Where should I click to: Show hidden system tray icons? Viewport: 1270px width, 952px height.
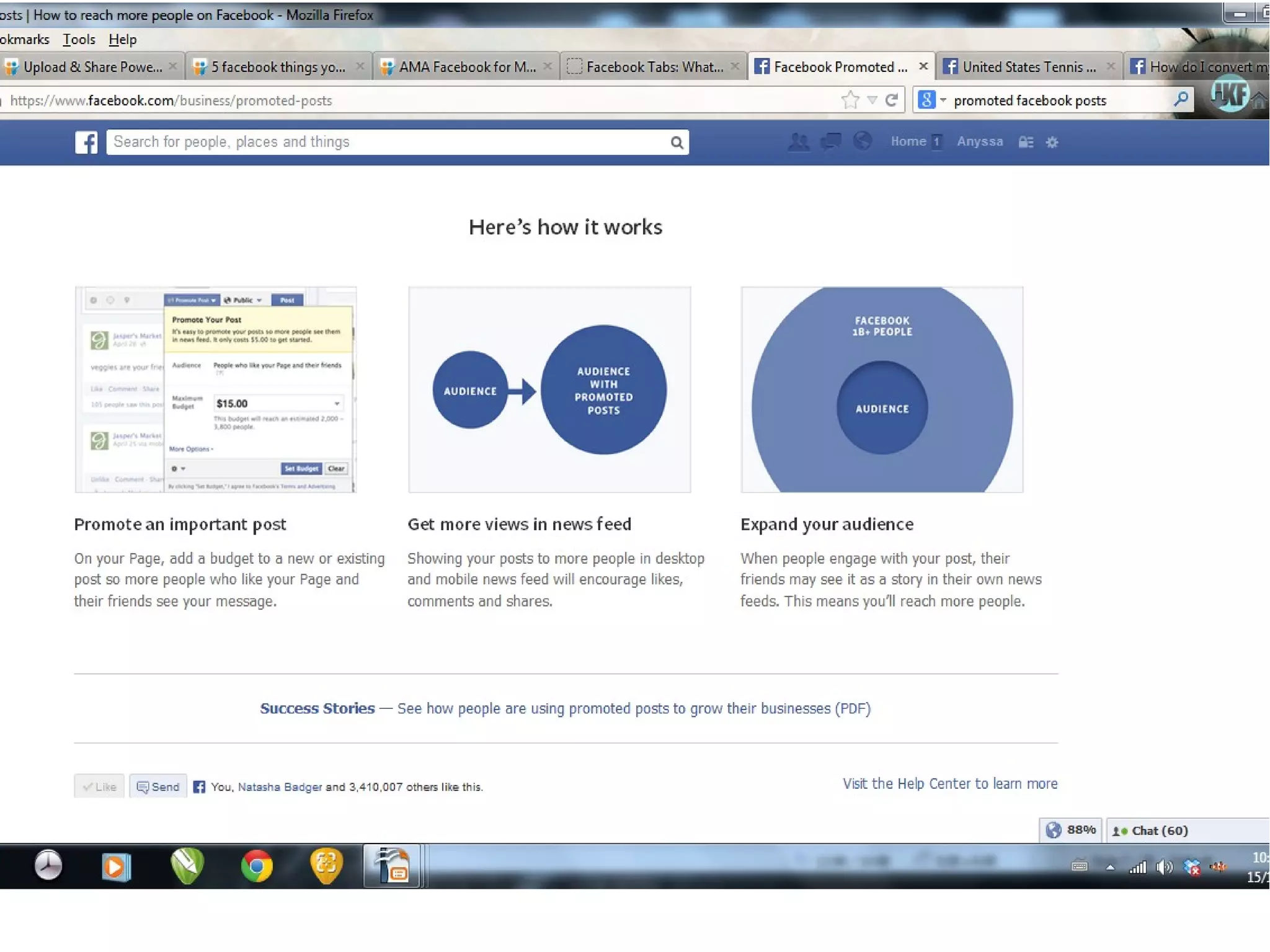point(1110,867)
